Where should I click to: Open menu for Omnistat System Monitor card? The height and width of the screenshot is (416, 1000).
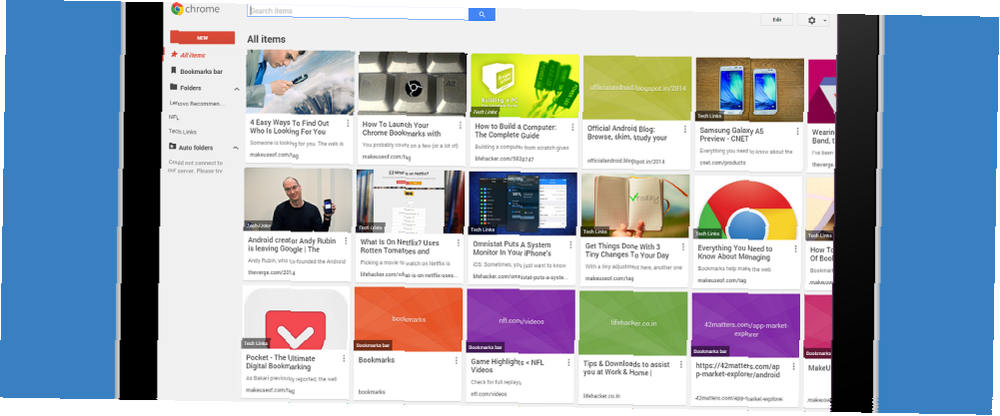(x=570, y=244)
